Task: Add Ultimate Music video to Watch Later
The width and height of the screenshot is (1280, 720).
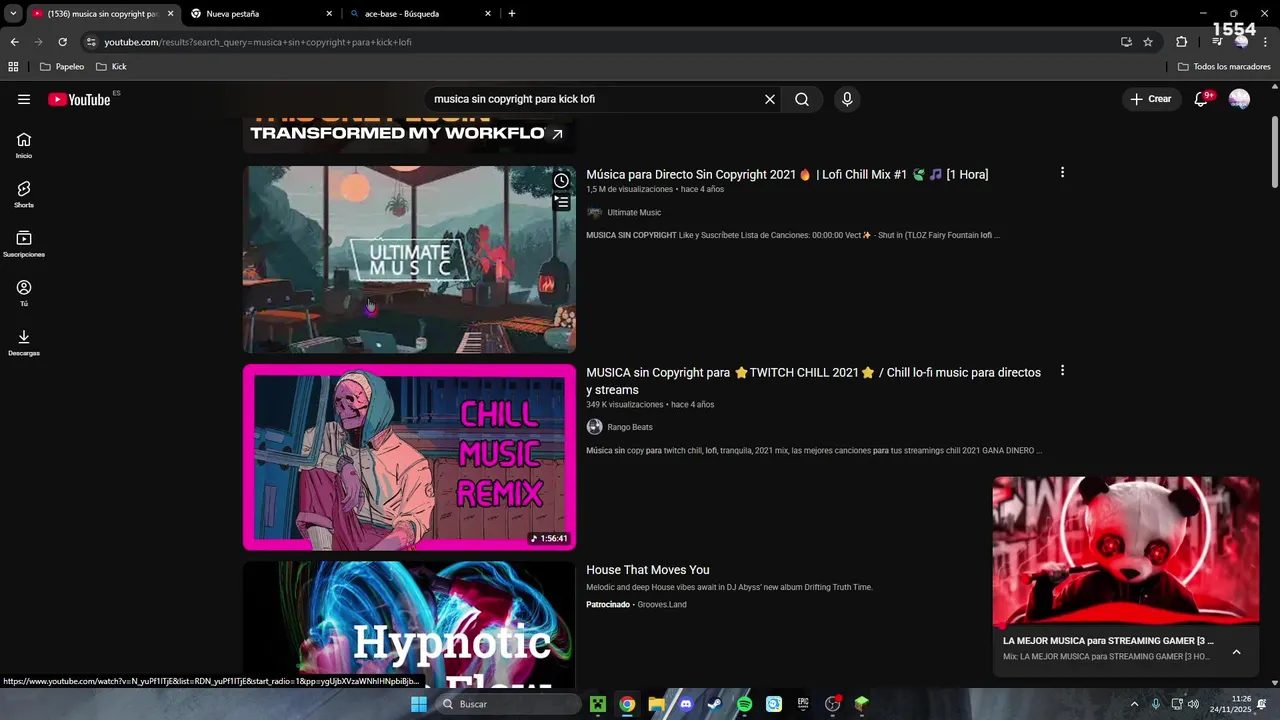Action: pyautogui.click(x=562, y=181)
